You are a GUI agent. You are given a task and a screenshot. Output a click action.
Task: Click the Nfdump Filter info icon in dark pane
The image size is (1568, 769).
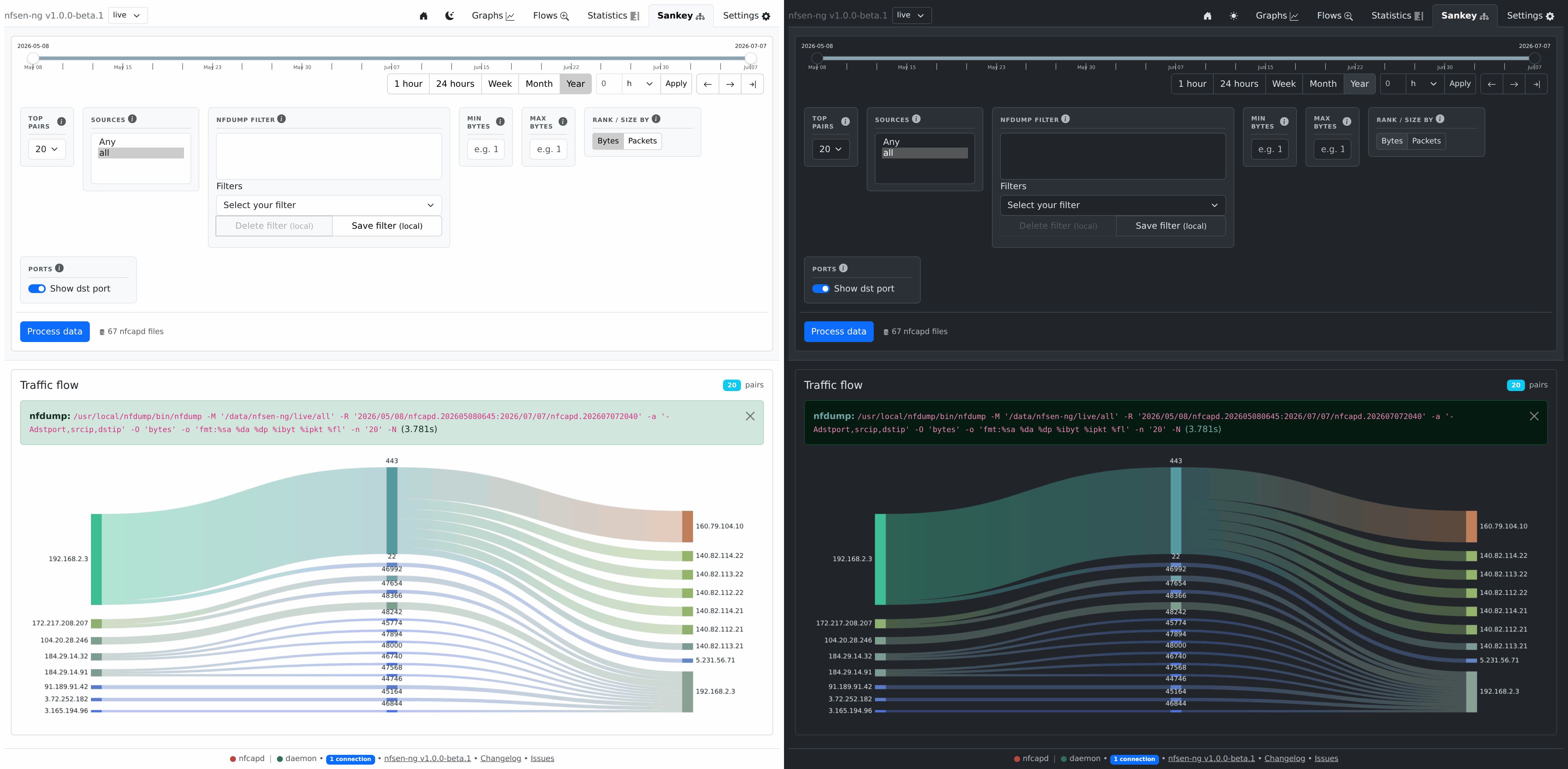click(1065, 119)
